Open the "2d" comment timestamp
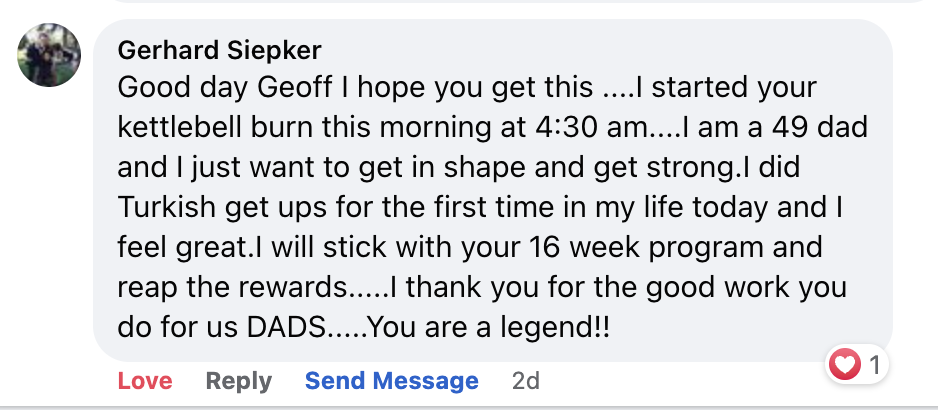The width and height of the screenshot is (938, 410). (x=525, y=381)
